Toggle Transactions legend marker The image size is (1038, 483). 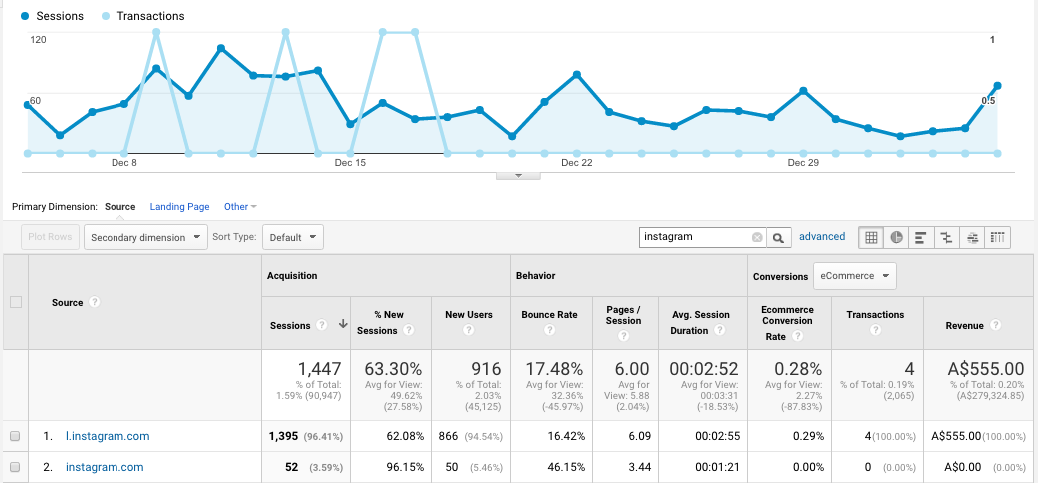pyautogui.click(x=105, y=16)
